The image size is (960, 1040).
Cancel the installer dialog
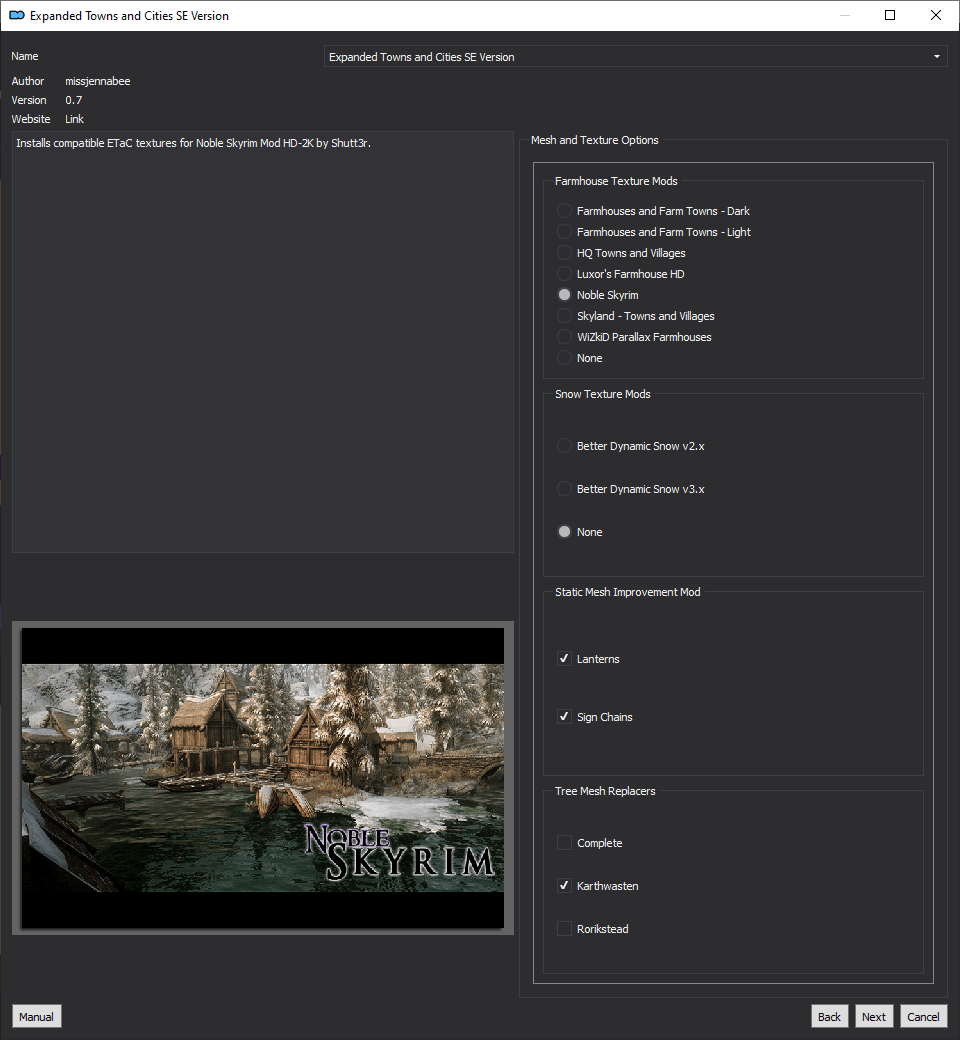click(923, 1017)
